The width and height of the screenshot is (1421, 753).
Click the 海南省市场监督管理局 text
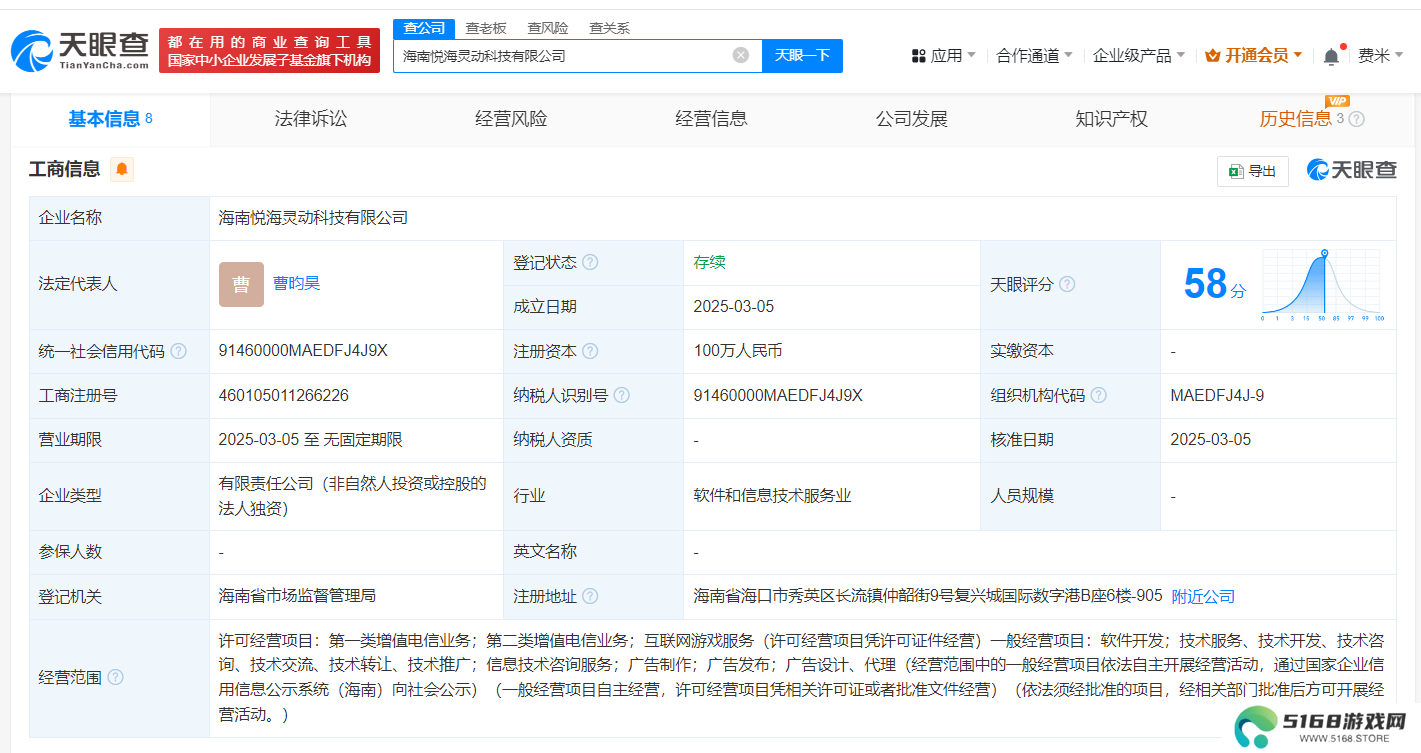[x=297, y=595]
